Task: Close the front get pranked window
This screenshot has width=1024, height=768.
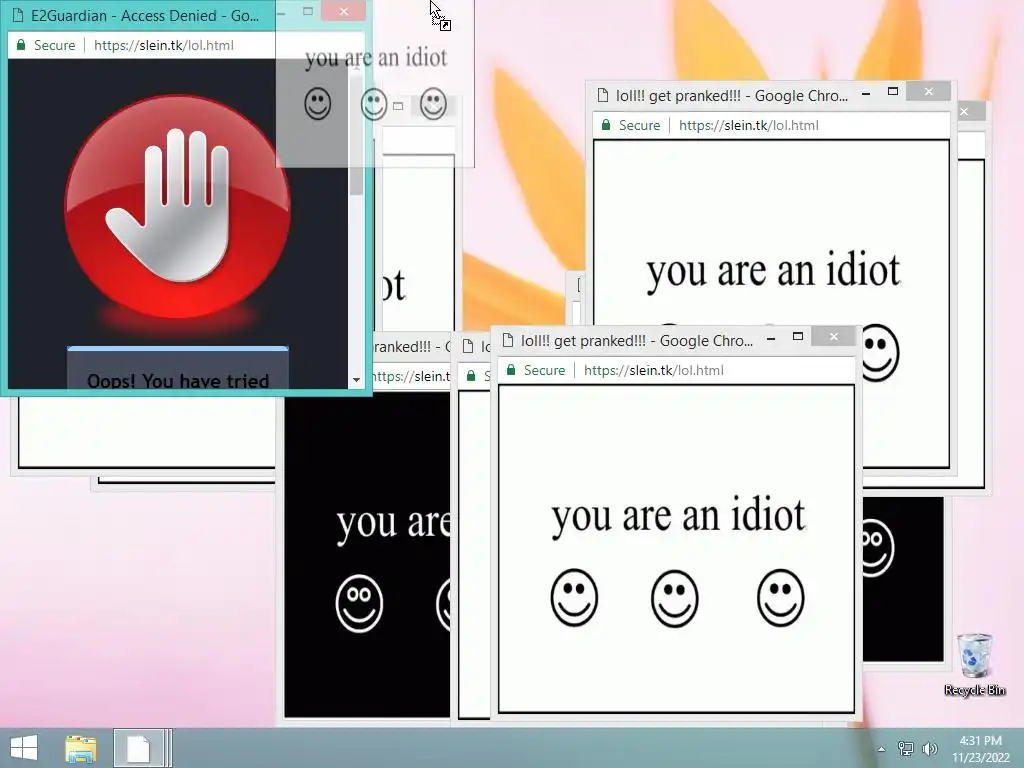Action: (833, 336)
